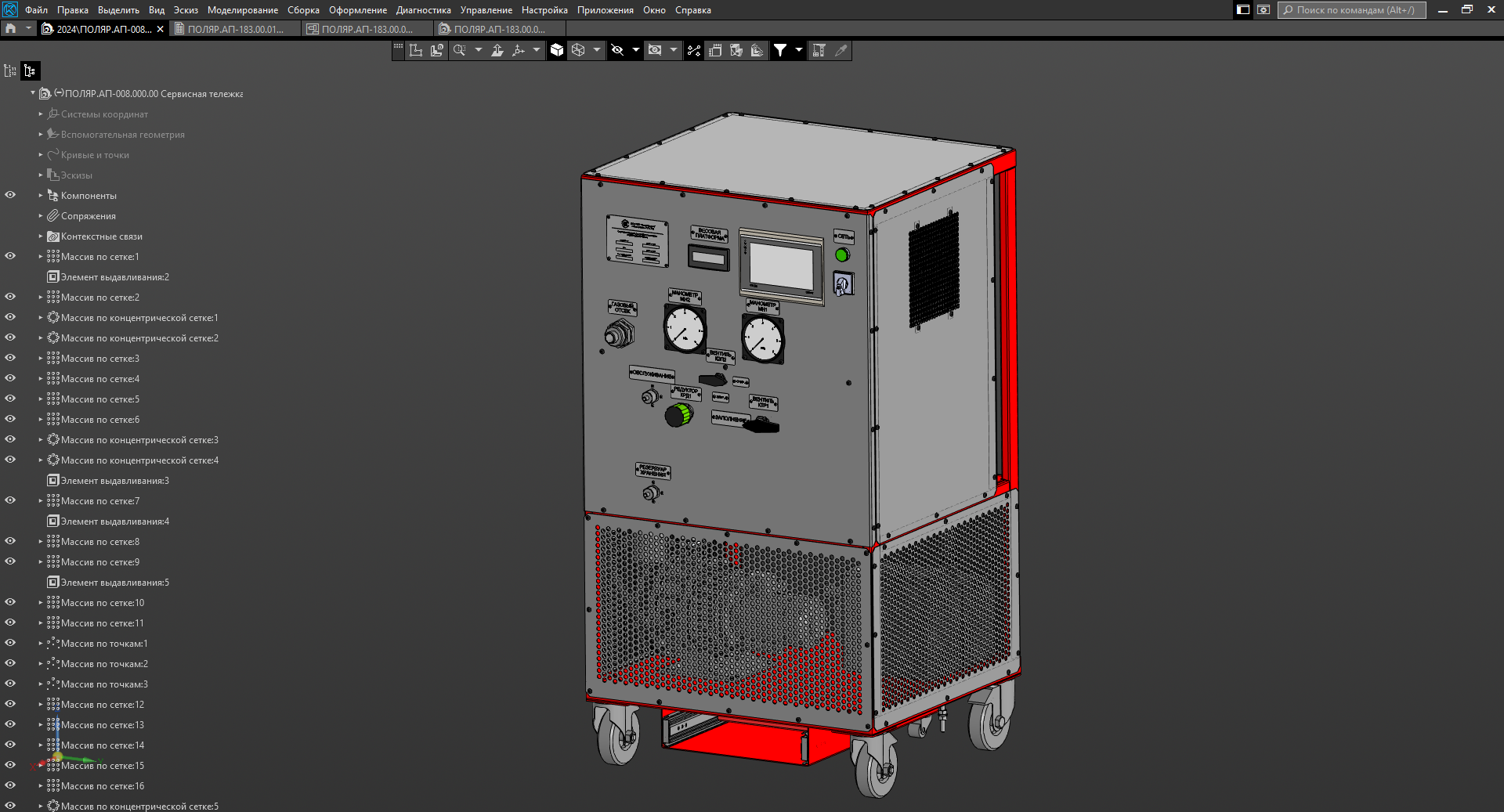1504x812 pixels.
Task: Expand the Системы координат node
Action: pyautogui.click(x=41, y=114)
